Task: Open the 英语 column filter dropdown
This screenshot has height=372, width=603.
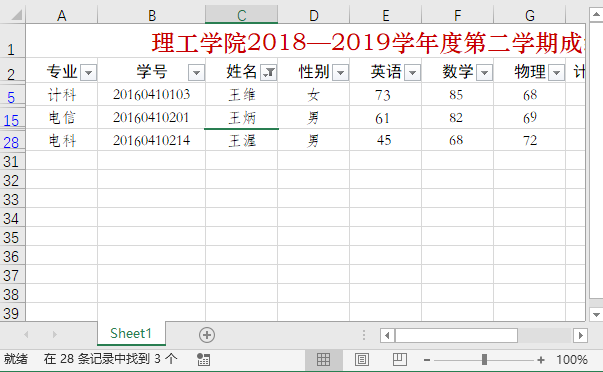Action: (413, 73)
